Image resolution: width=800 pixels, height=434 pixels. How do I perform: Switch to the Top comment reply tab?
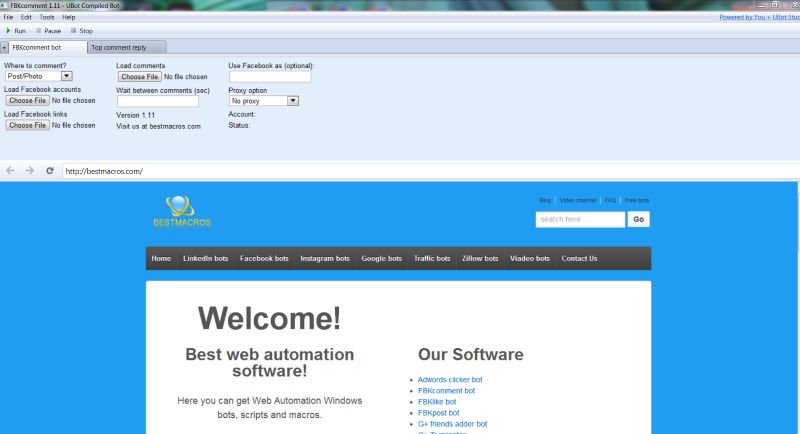click(x=127, y=47)
